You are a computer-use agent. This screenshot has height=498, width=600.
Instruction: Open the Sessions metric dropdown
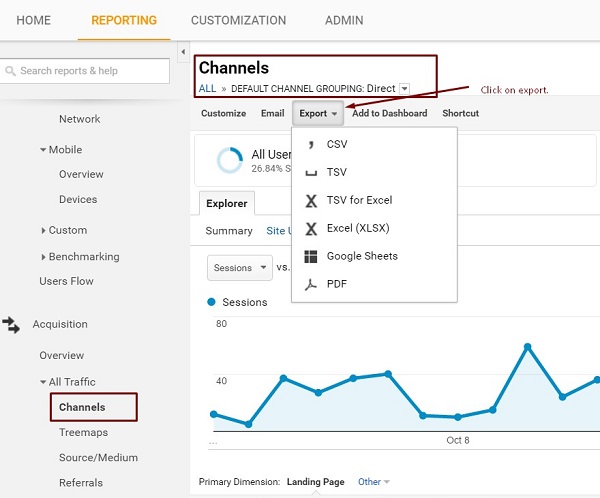pyautogui.click(x=240, y=268)
